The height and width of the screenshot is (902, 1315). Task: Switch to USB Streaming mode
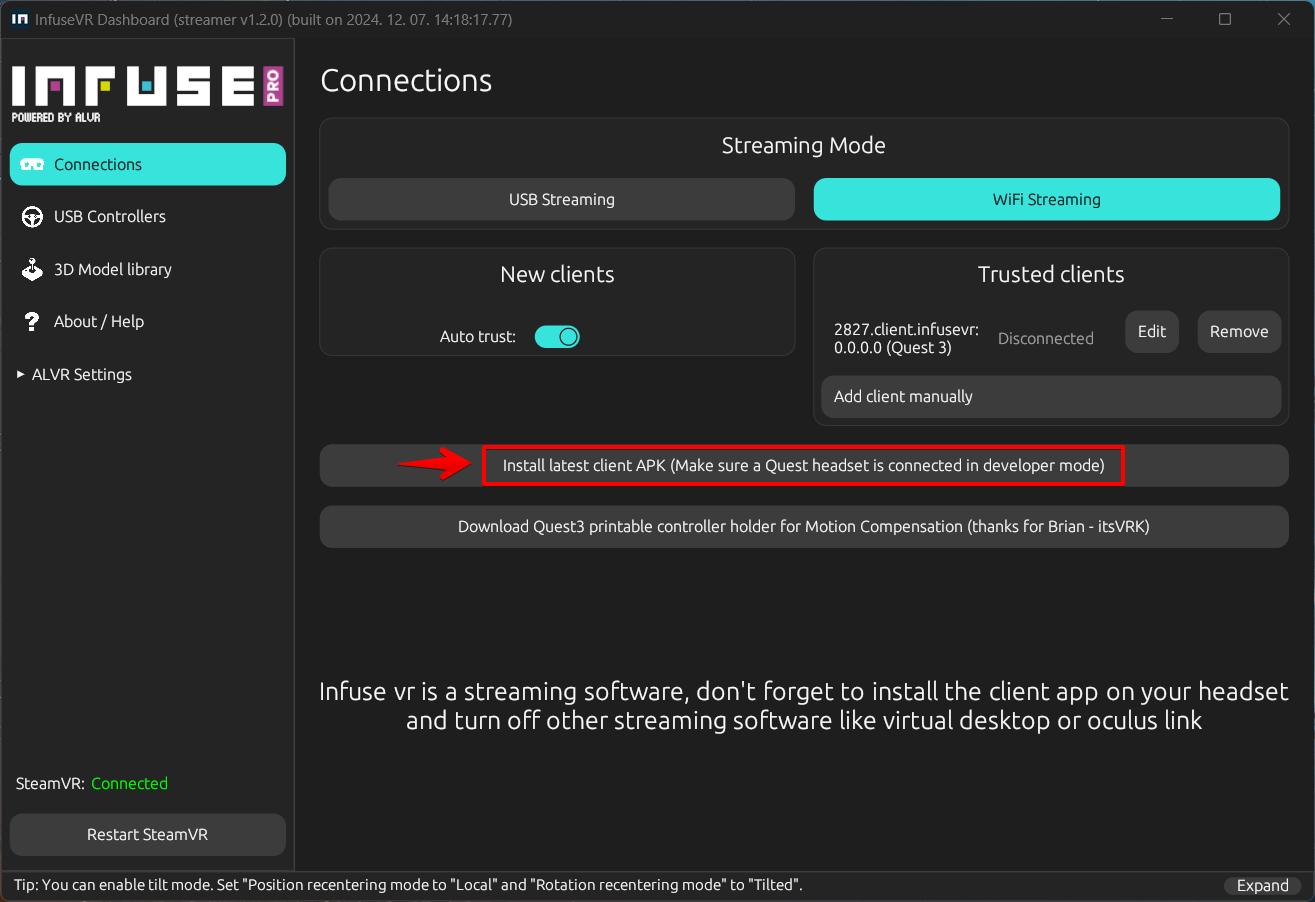point(561,199)
